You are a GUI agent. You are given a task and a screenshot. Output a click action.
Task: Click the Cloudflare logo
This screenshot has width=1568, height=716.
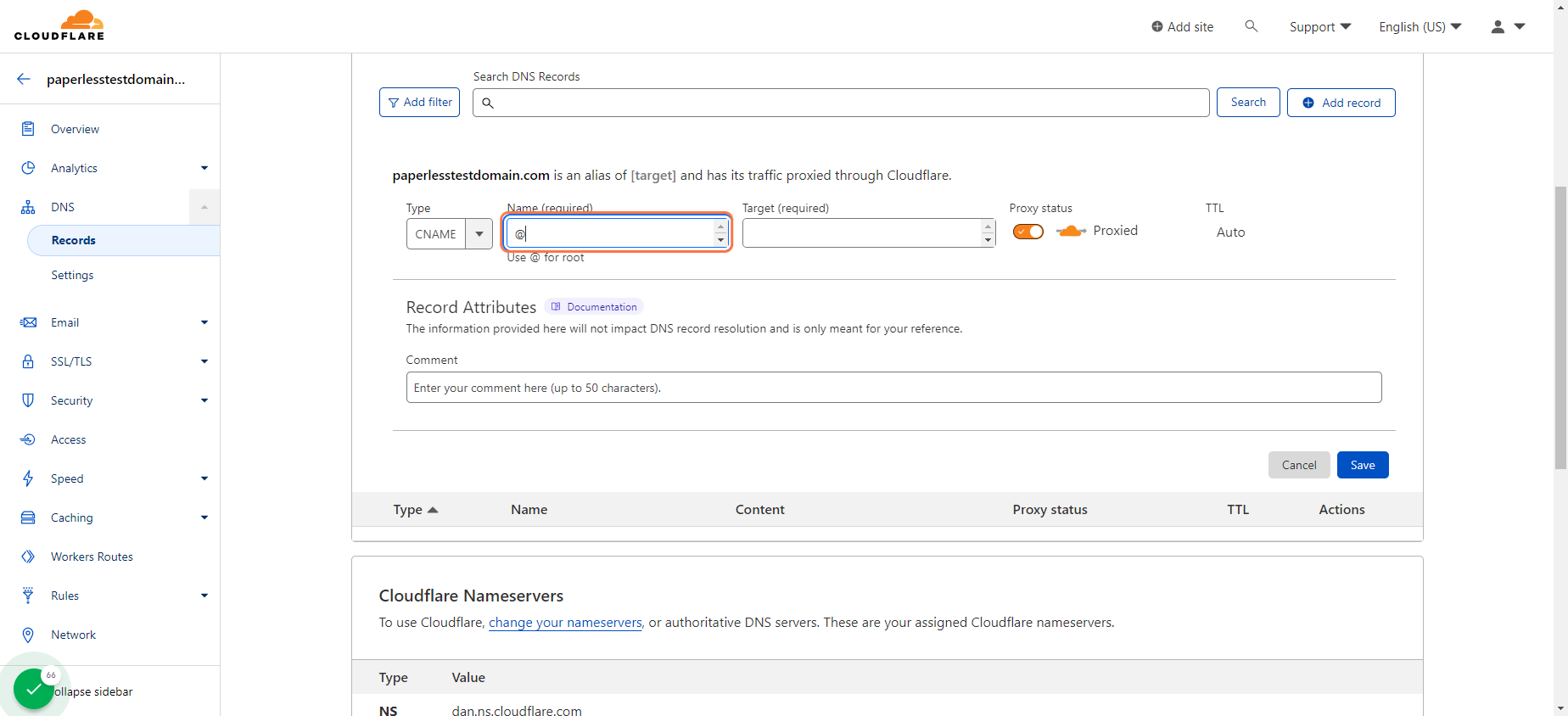[x=59, y=25]
